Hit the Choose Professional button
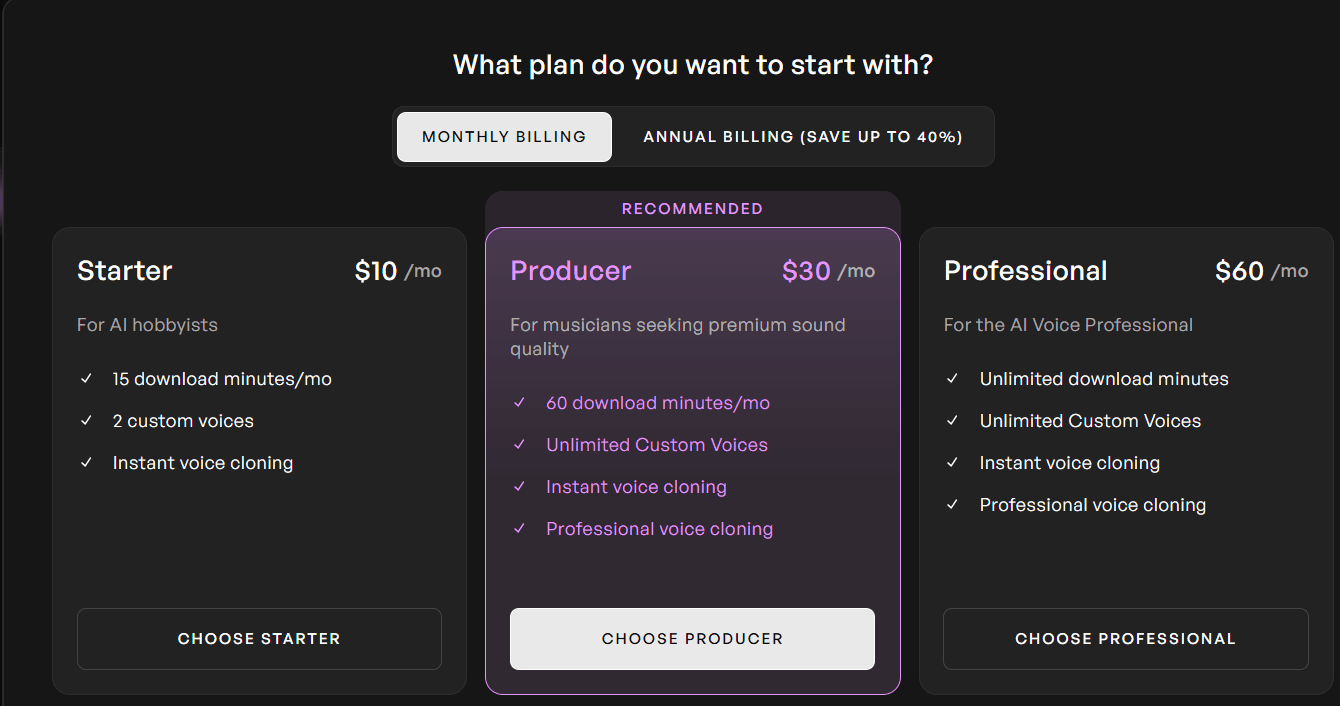 pyautogui.click(x=1125, y=639)
